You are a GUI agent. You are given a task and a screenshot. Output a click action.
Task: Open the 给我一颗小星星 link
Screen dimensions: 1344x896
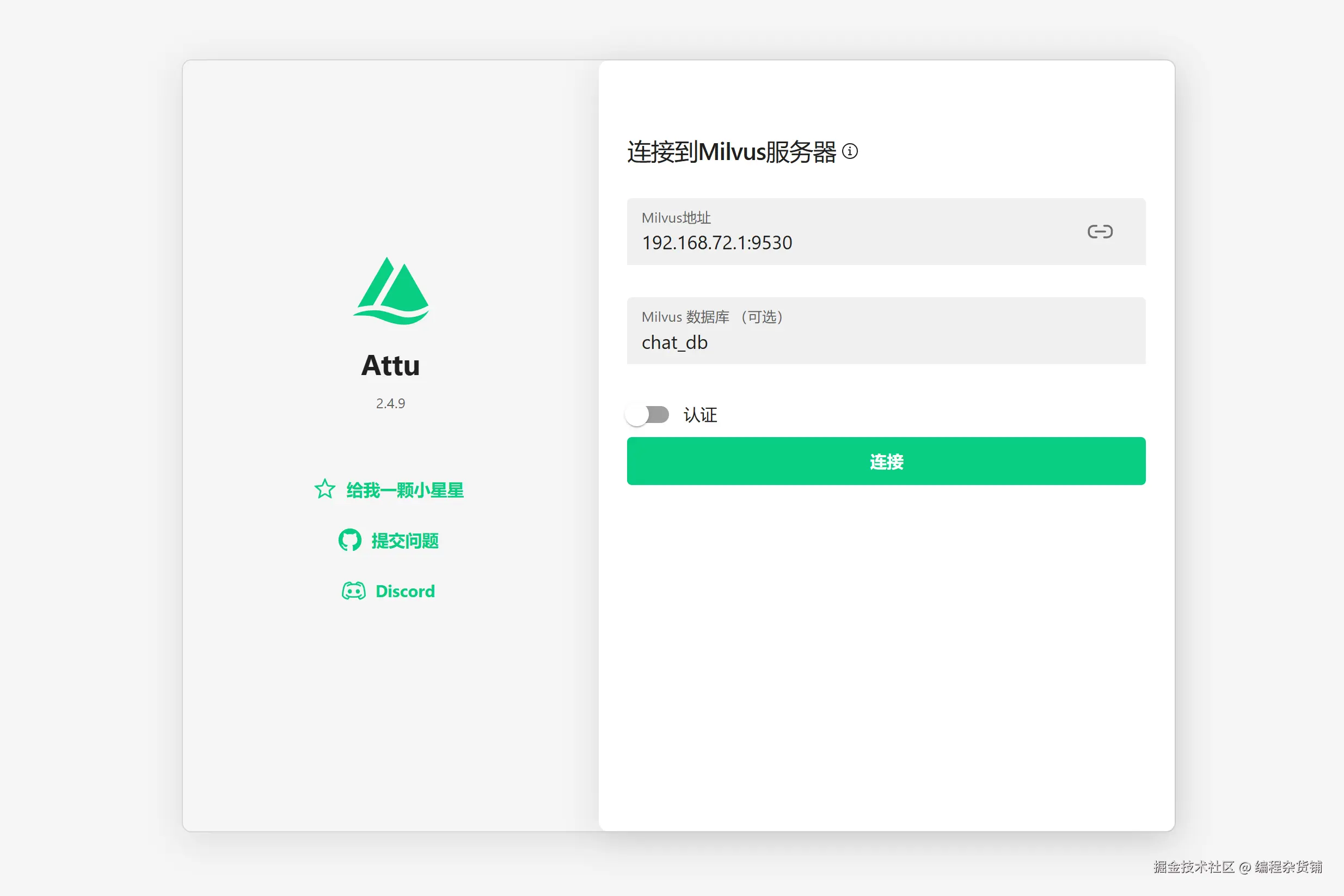coord(404,490)
